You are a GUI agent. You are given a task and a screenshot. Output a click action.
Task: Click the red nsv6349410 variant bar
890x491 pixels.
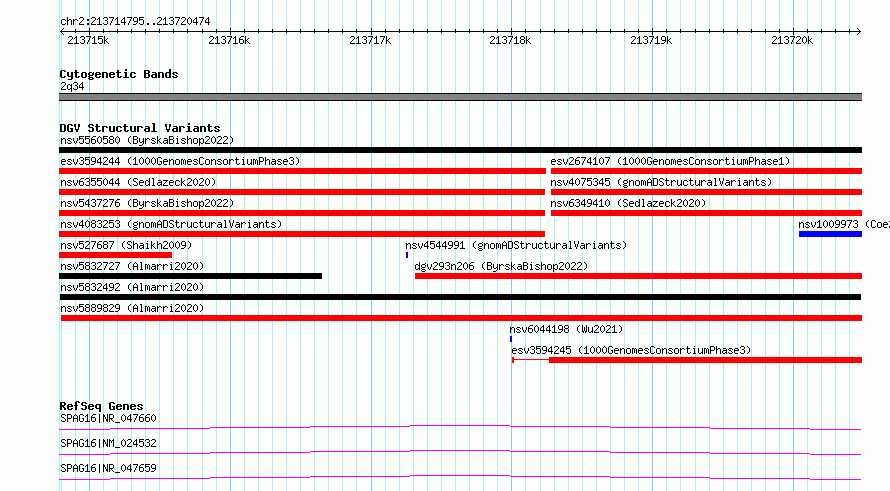[x=706, y=213]
